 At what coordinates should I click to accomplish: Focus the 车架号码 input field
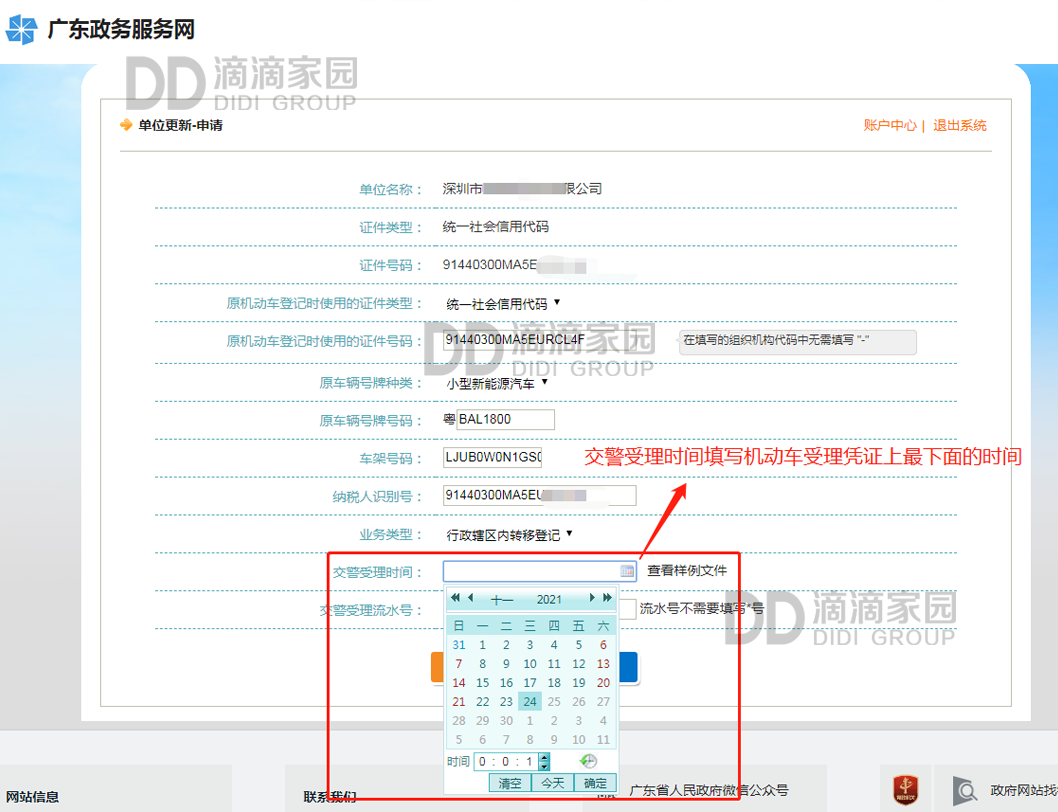click(x=493, y=457)
